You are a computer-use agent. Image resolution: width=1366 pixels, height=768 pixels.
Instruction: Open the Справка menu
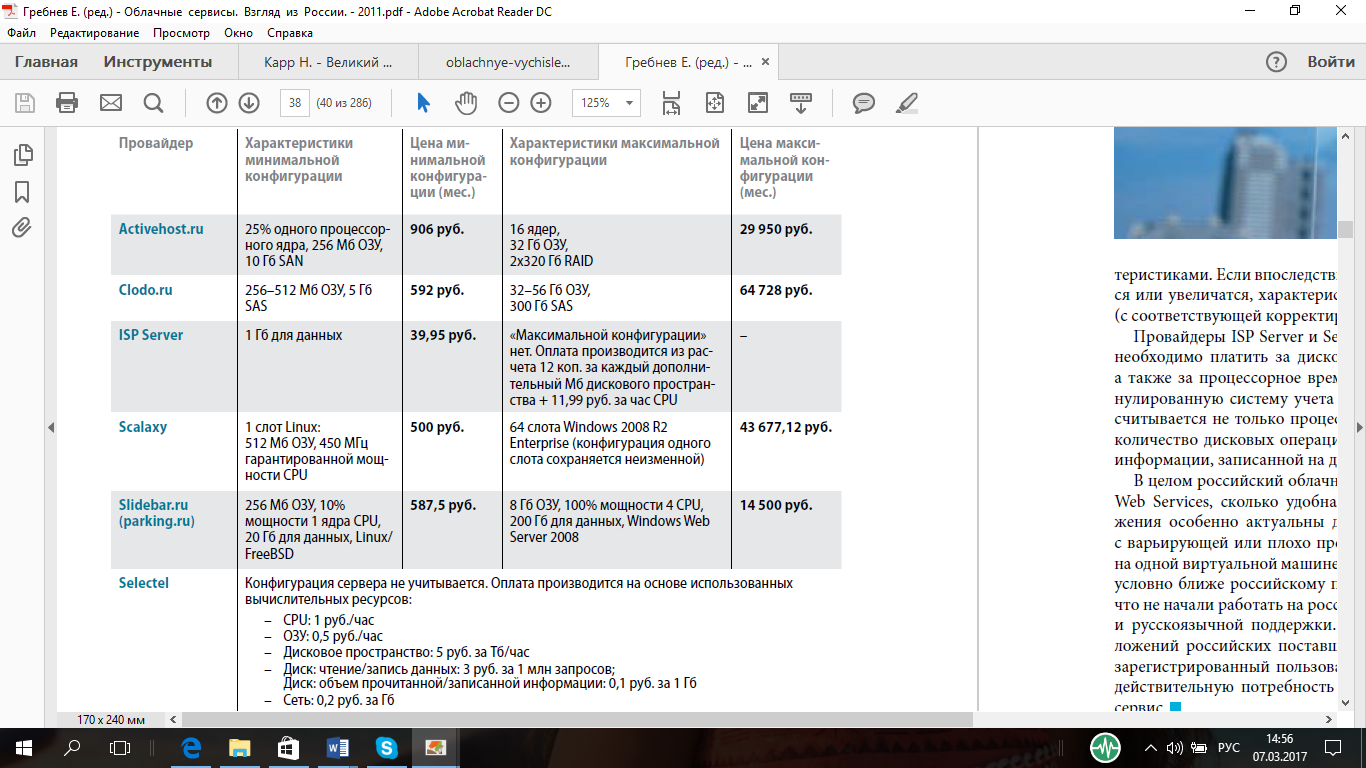click(x=290, y=33)
